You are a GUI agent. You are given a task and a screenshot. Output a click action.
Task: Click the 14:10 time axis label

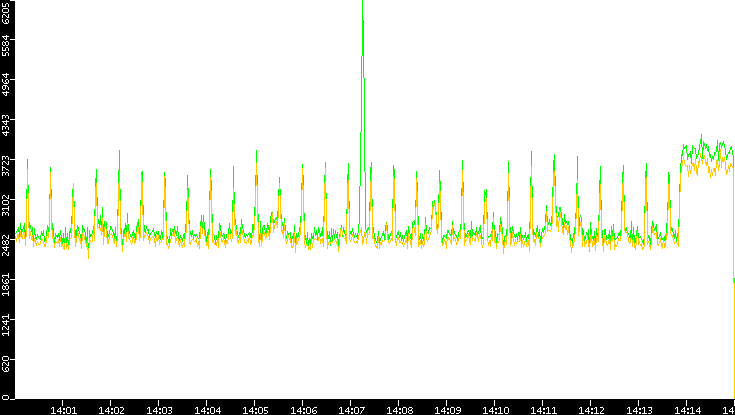tap(495, 410)
